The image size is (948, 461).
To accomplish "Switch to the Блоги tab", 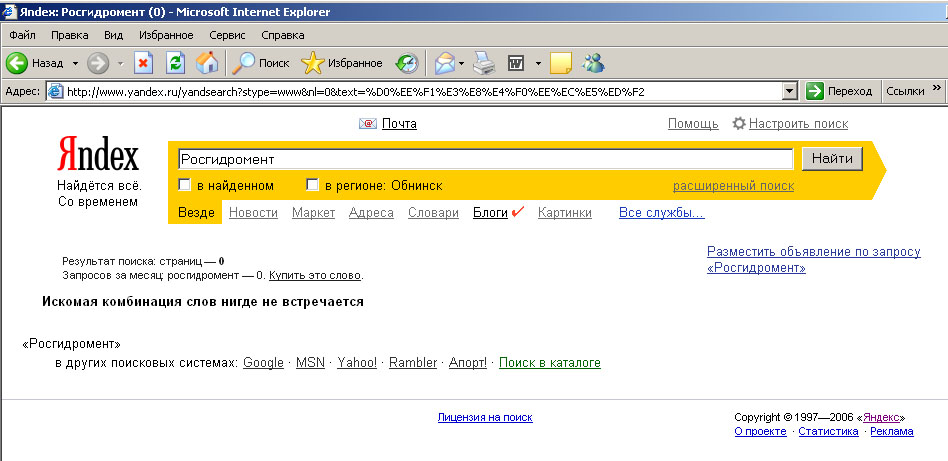I will (x=490, y=213).
